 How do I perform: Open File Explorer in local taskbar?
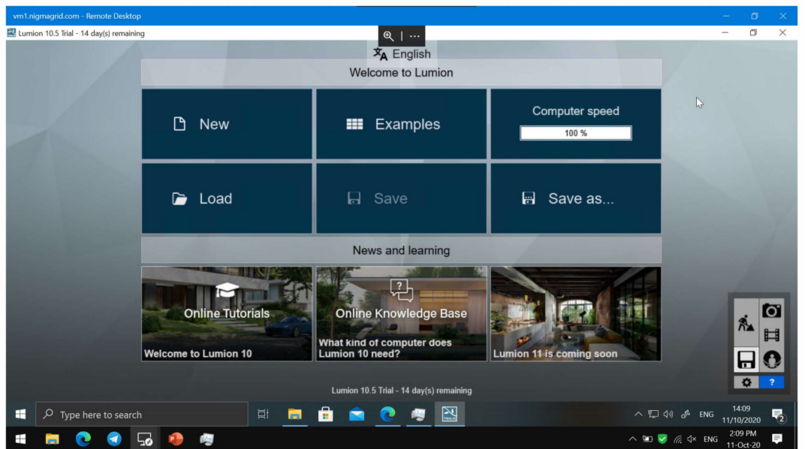52,439
